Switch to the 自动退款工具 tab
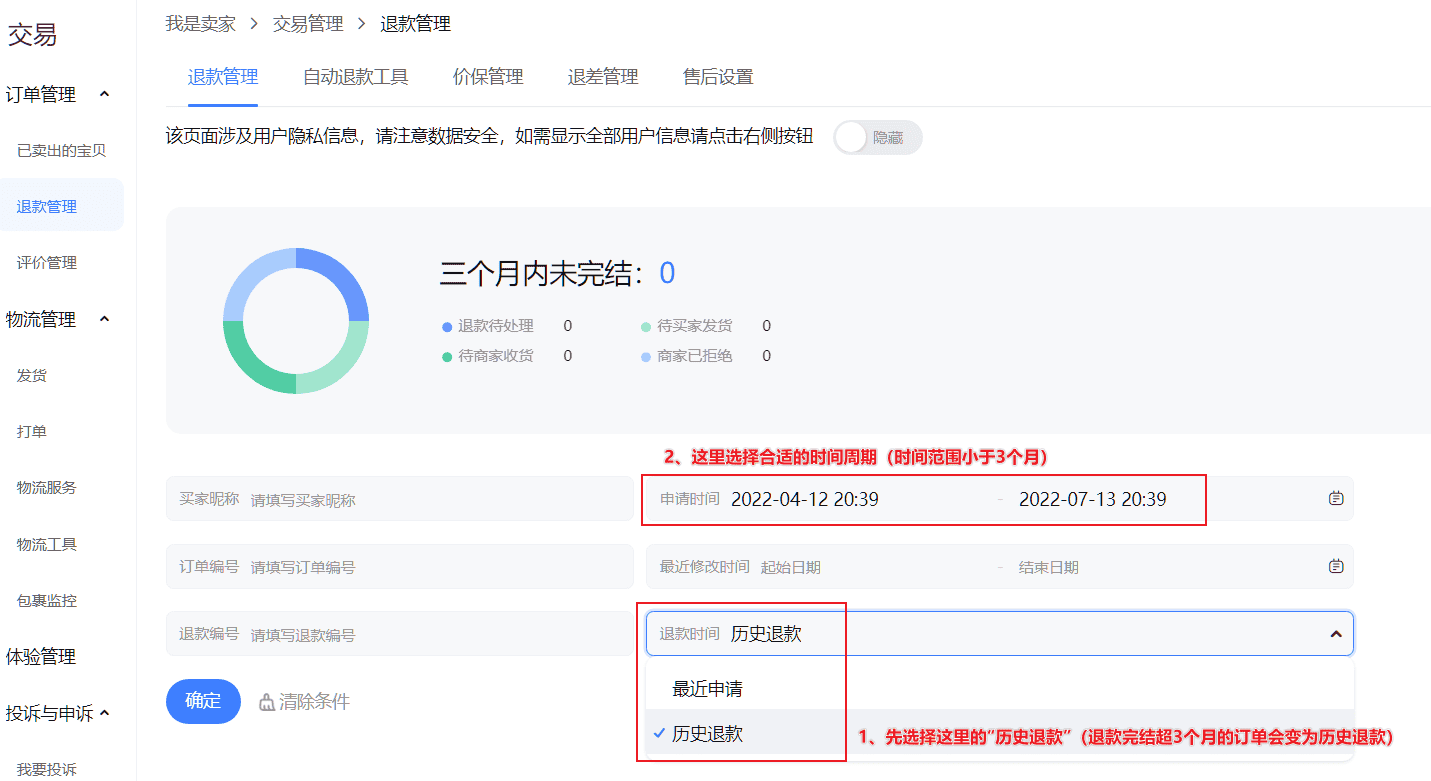Screen dimensions: 1431x781 click(x=355, y=76)
